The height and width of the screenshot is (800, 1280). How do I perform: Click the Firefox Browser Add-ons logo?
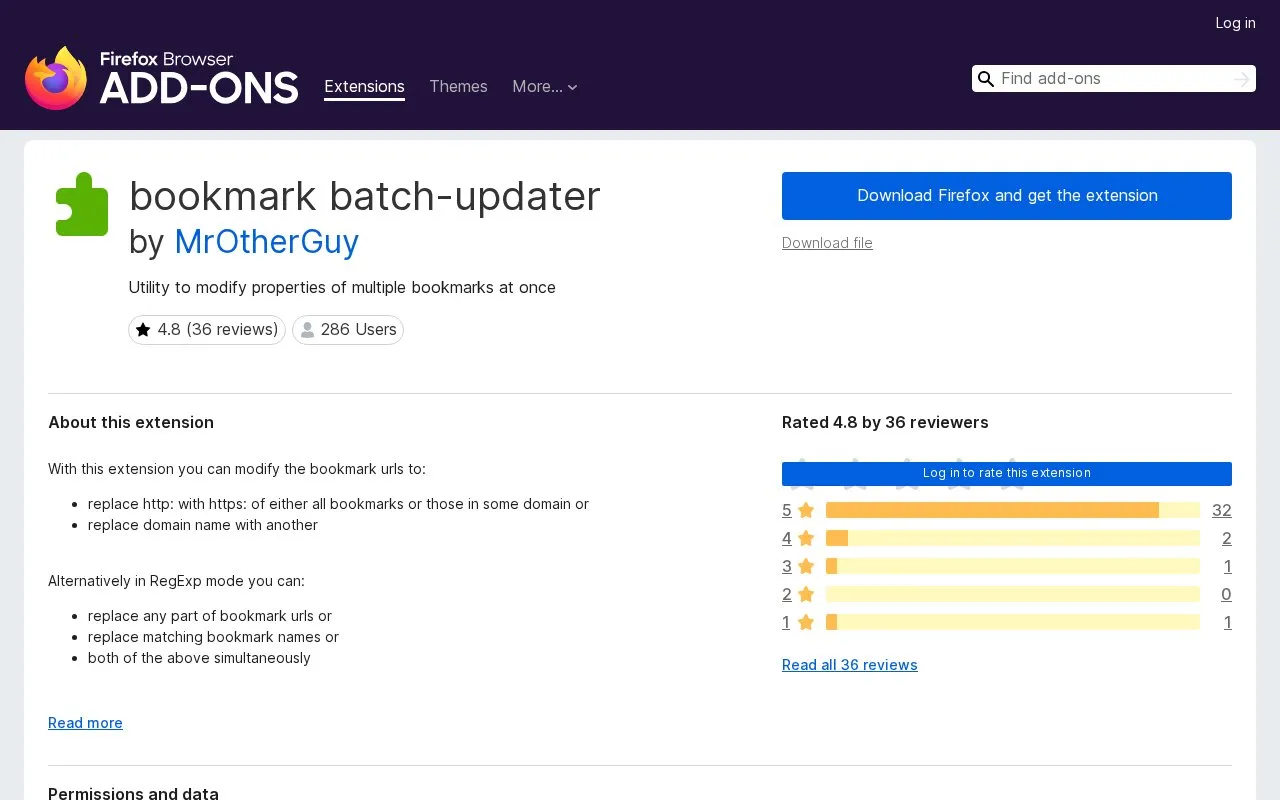point(162,77)
